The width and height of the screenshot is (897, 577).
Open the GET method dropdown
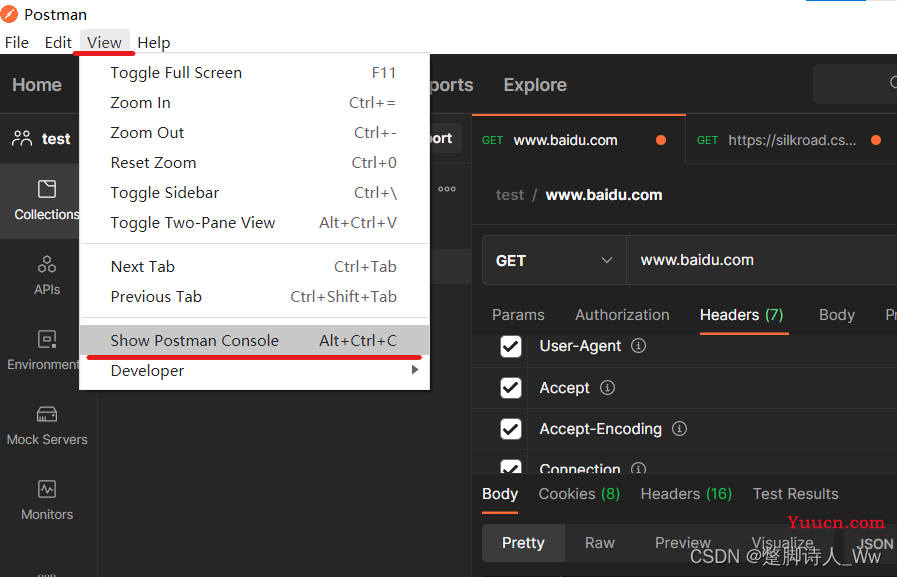coord(554,260)
